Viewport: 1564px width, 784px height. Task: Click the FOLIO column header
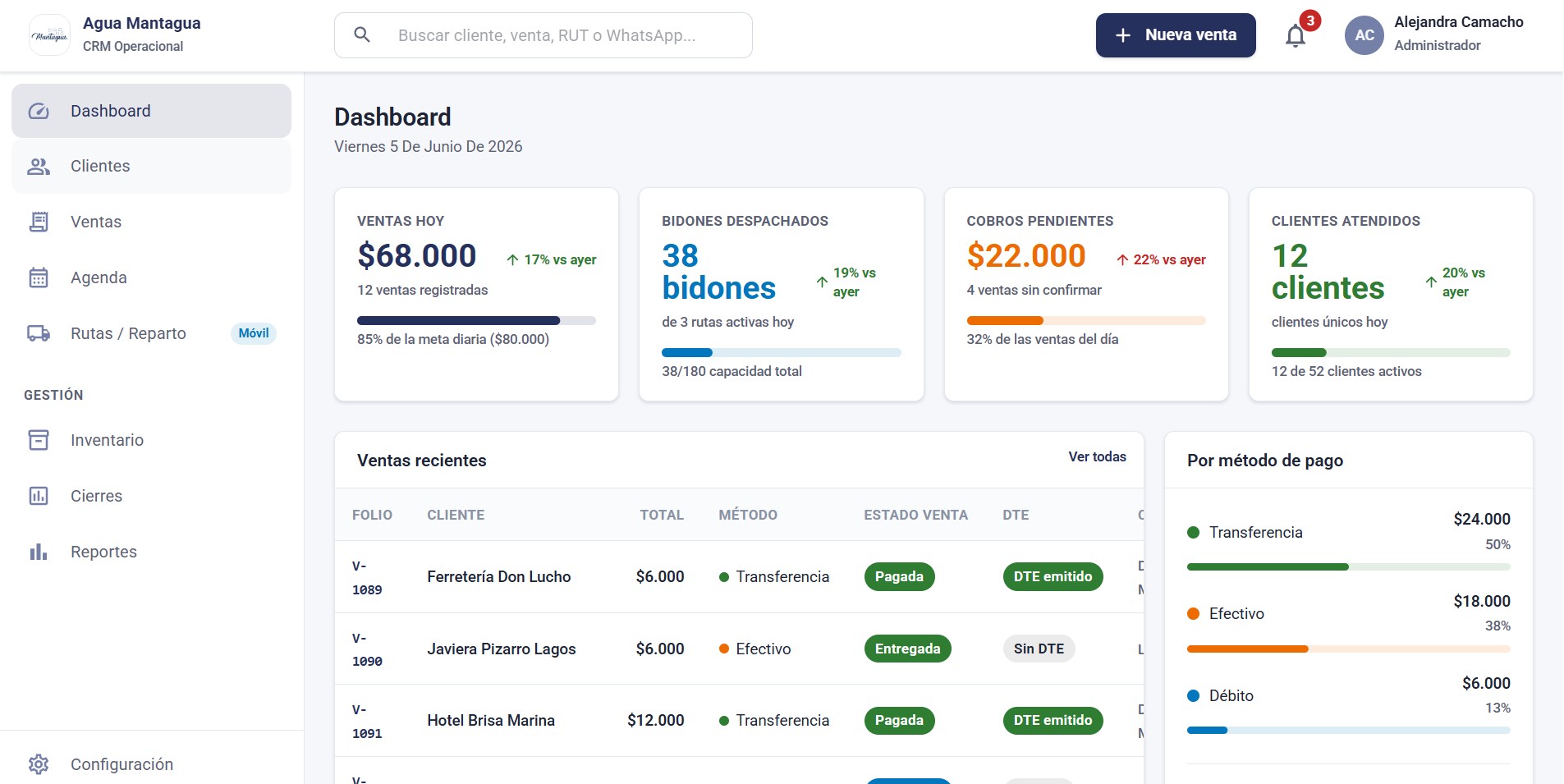[372, 515]
